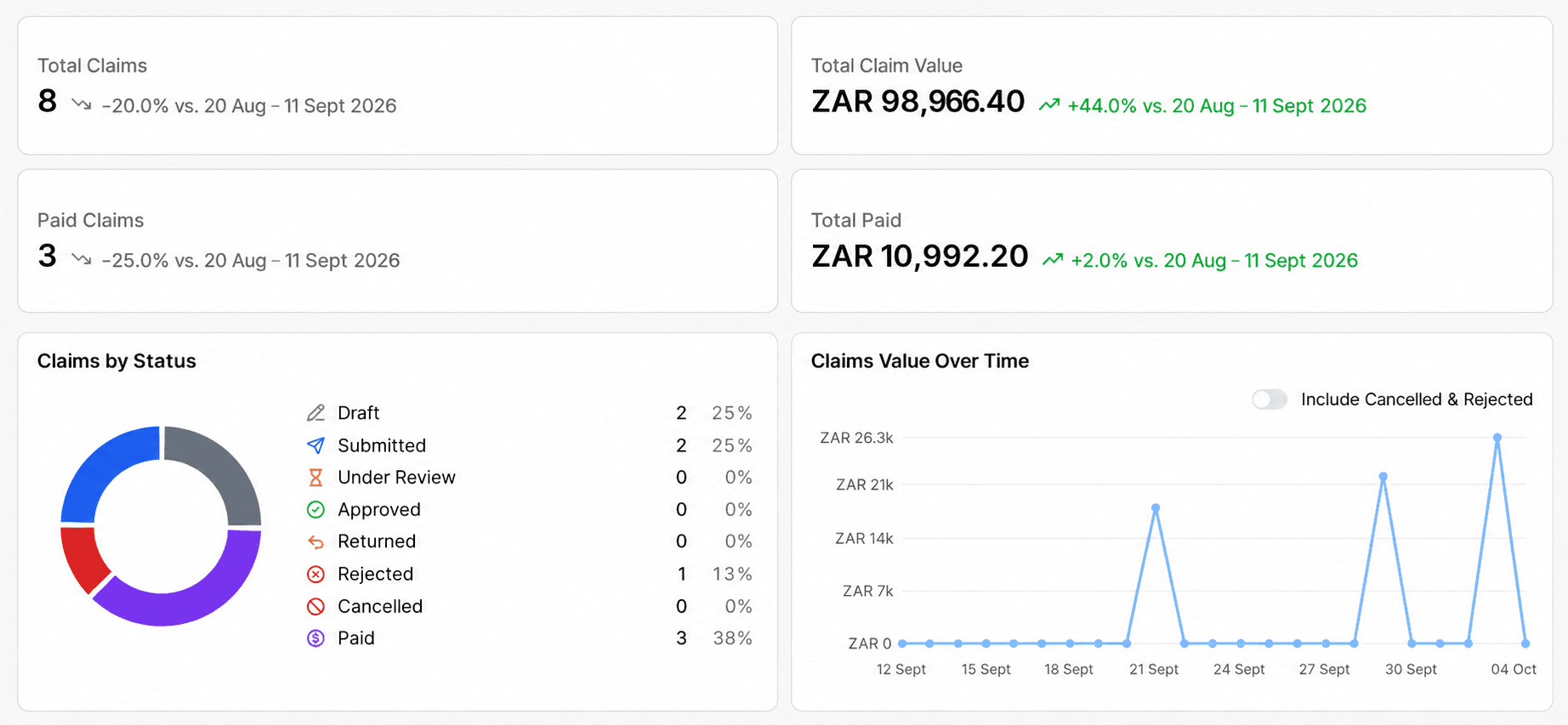Viewport: 1568px width, 725px height.
Task: Toggle Include Cancelled & Rejected switch
Action: pyautogui.click(x=1270, y=399)
